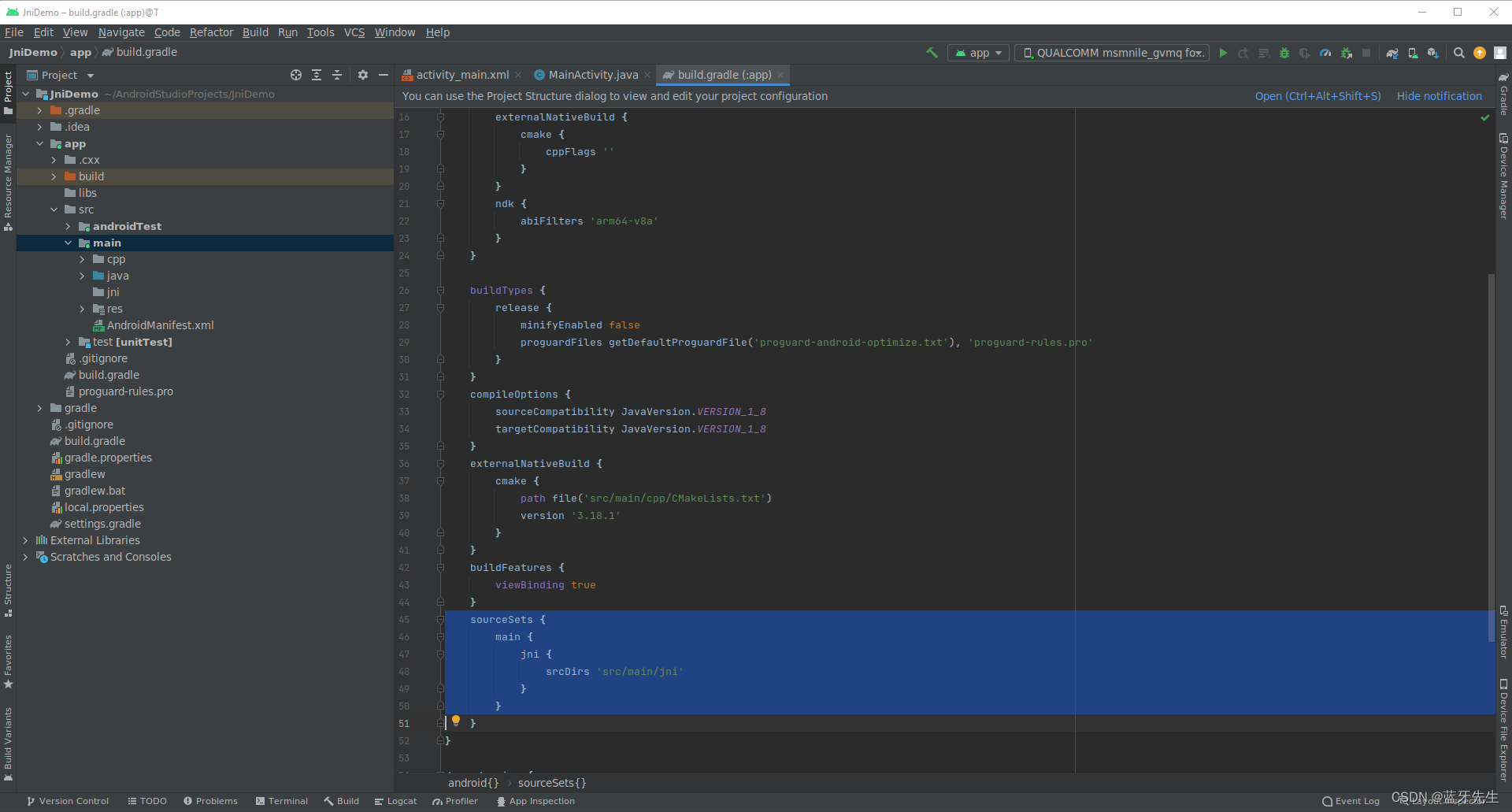This screenshot has height=812, width=1512.
Task: Open the app run configuration dropdown
Action: [977, 53]
